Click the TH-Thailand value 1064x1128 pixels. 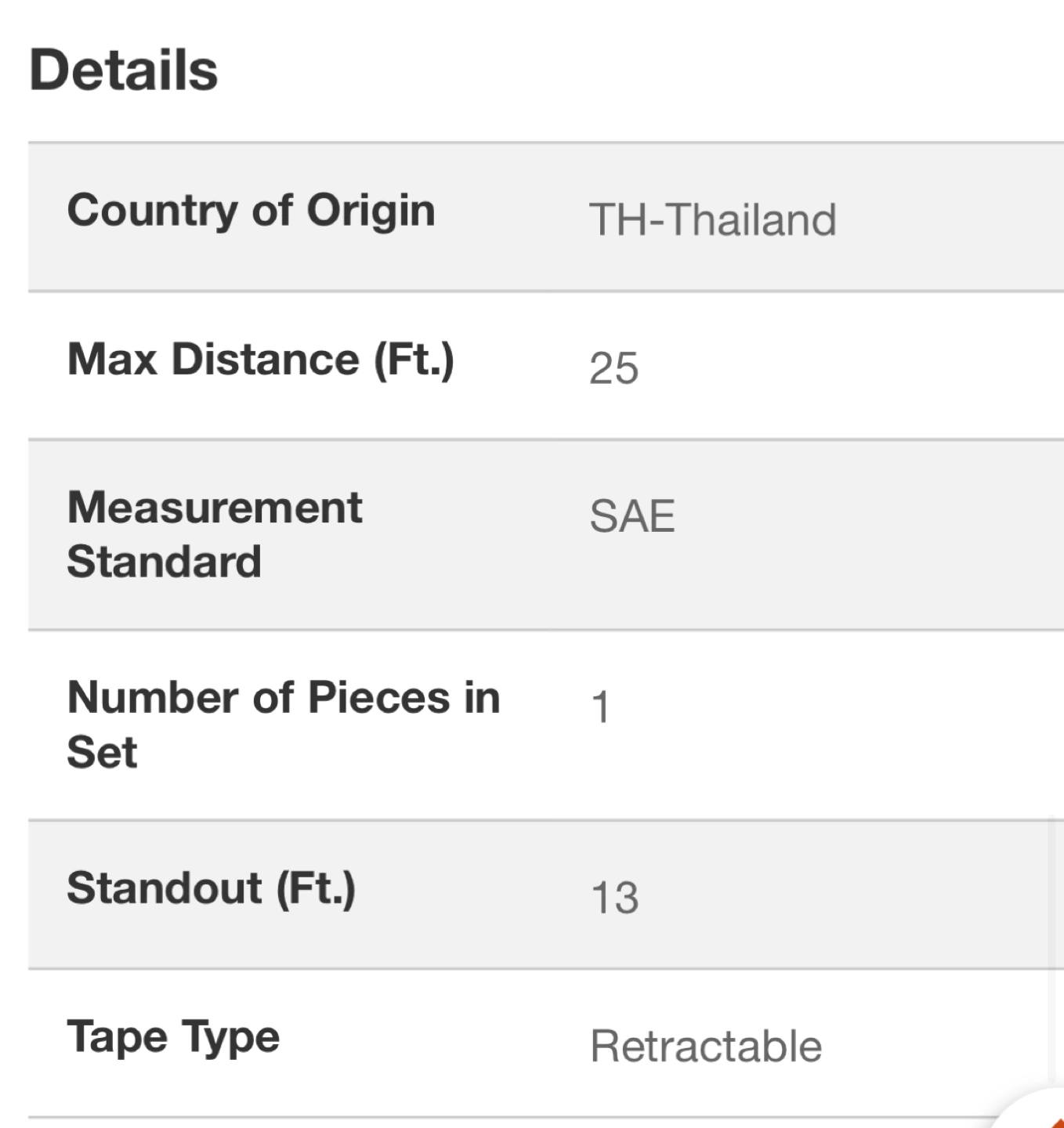(712, 219)
